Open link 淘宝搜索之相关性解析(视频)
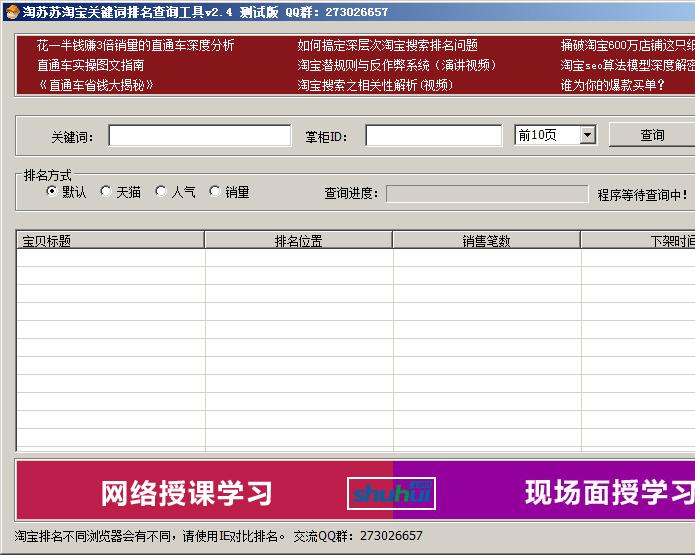The width and height of the screenshot is (695, 555). tap(375, 85)
